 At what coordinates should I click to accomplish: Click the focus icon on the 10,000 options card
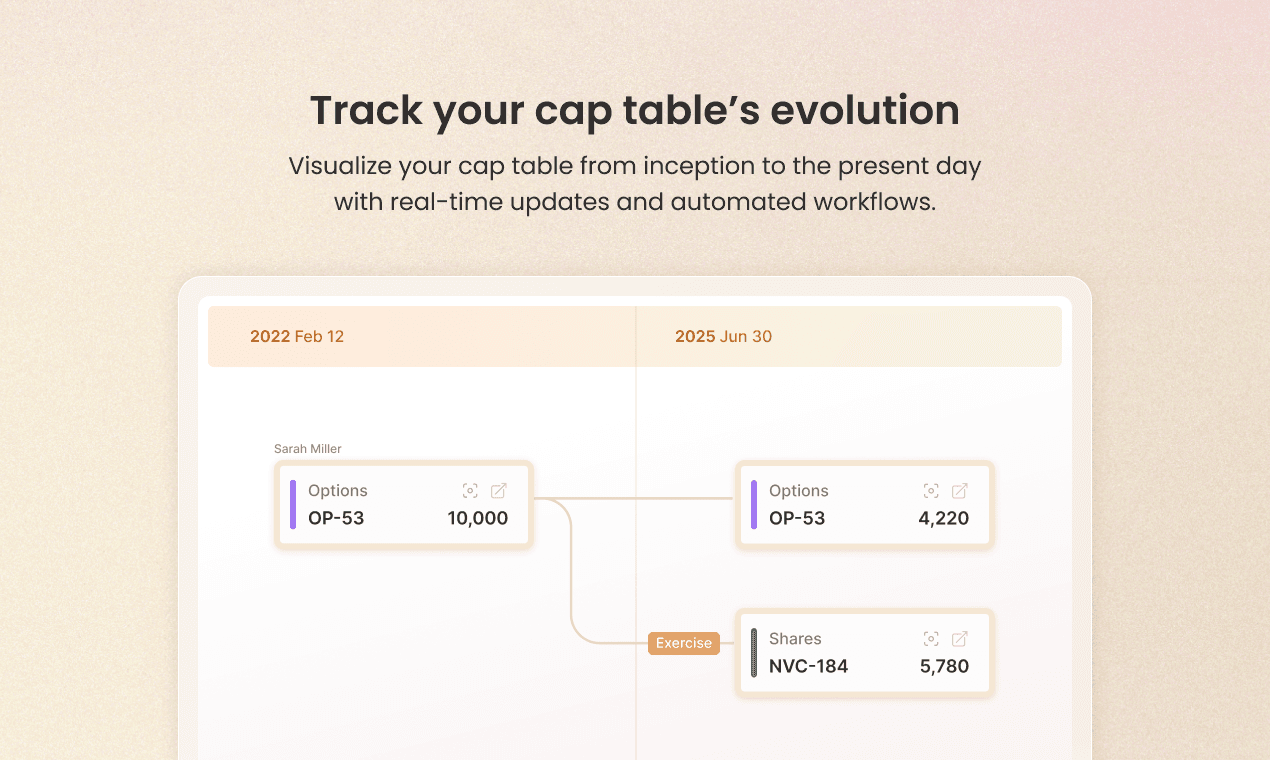point(470,491)
